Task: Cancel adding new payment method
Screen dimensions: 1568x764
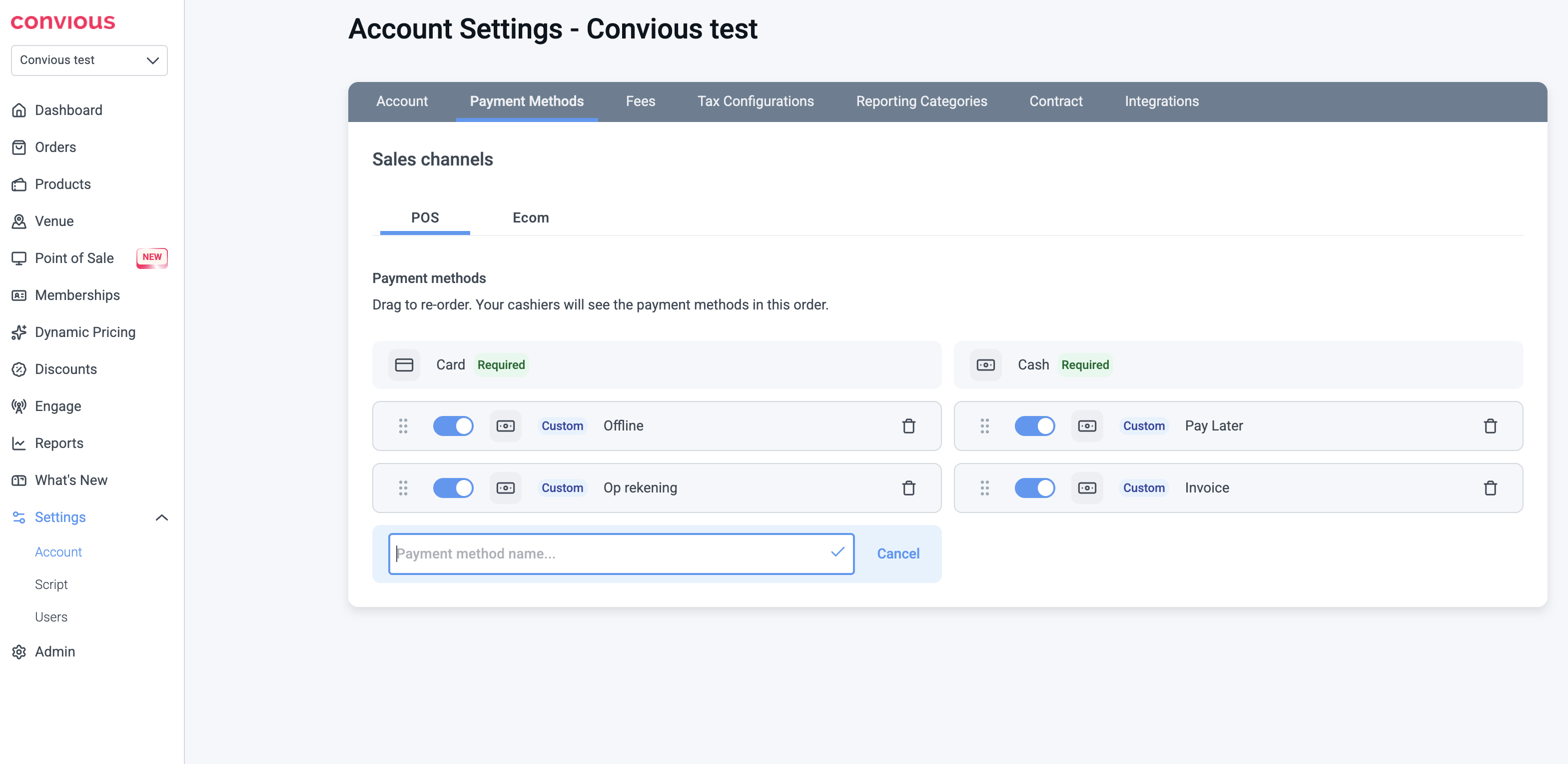Action: [x=898, y=554]
